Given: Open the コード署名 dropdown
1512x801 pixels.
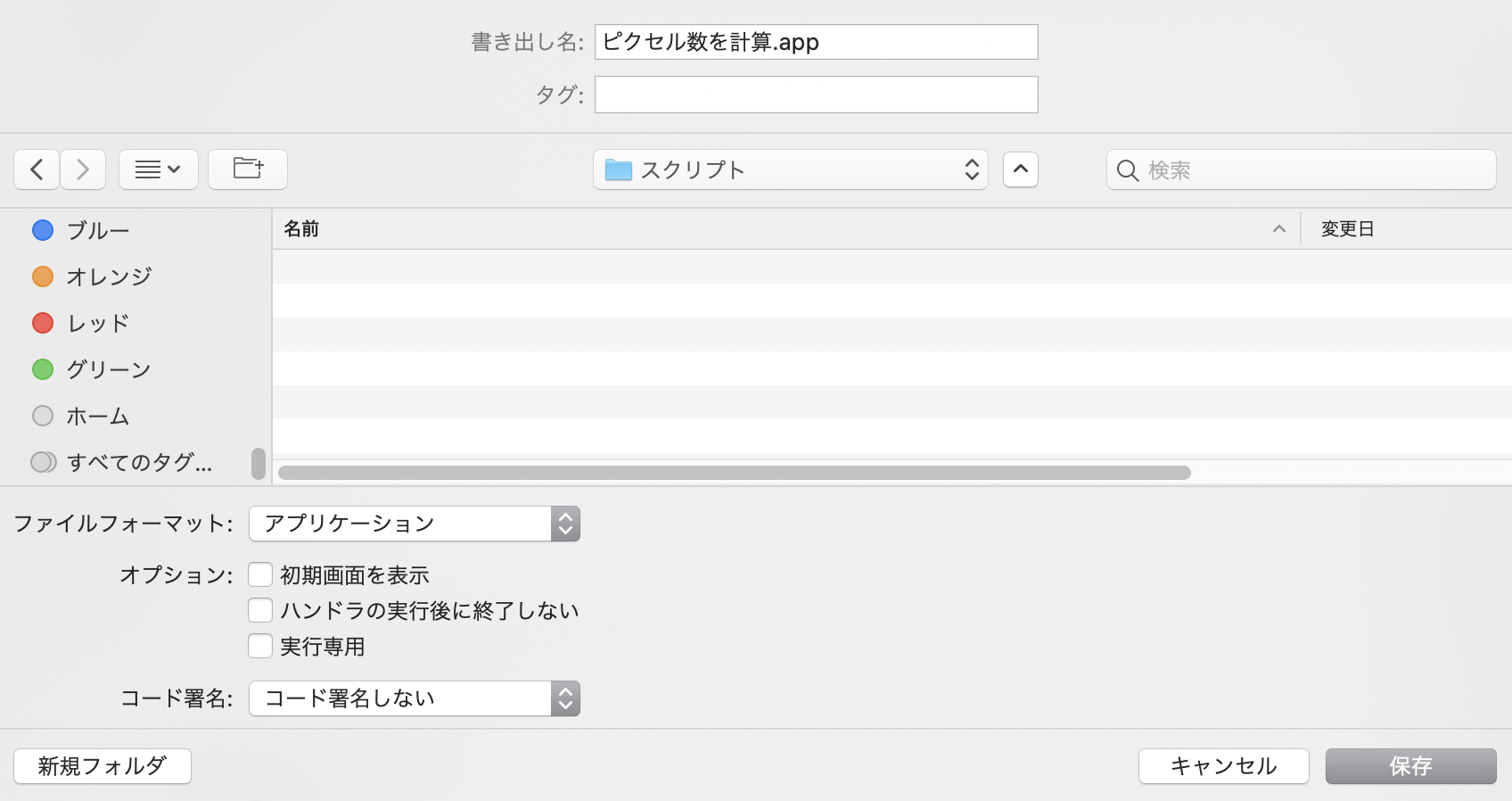Looking at the screenshot, I should coord(415,698).
